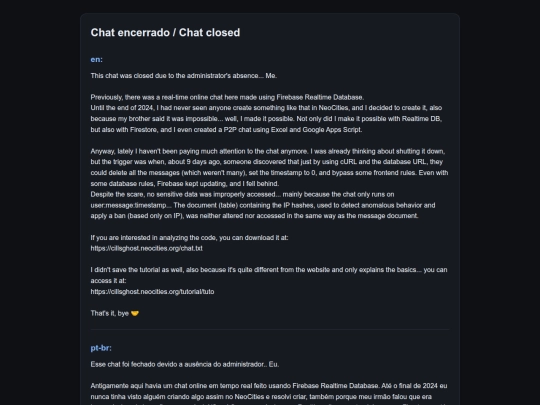Screen dimensions: 540x405
Task: Click the "Chat encerrado / Chat closed" heading
Action: (x=165, y=32)
